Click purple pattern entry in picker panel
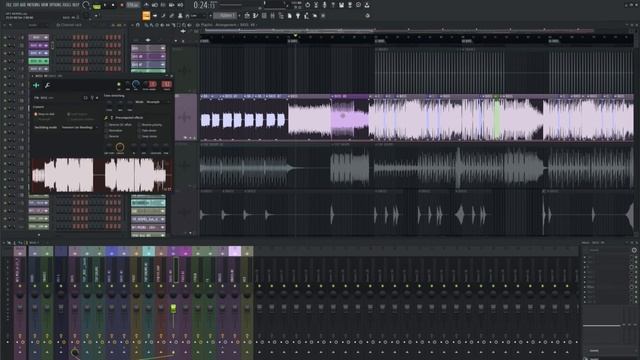640x360 pixels. coord(148,56)
